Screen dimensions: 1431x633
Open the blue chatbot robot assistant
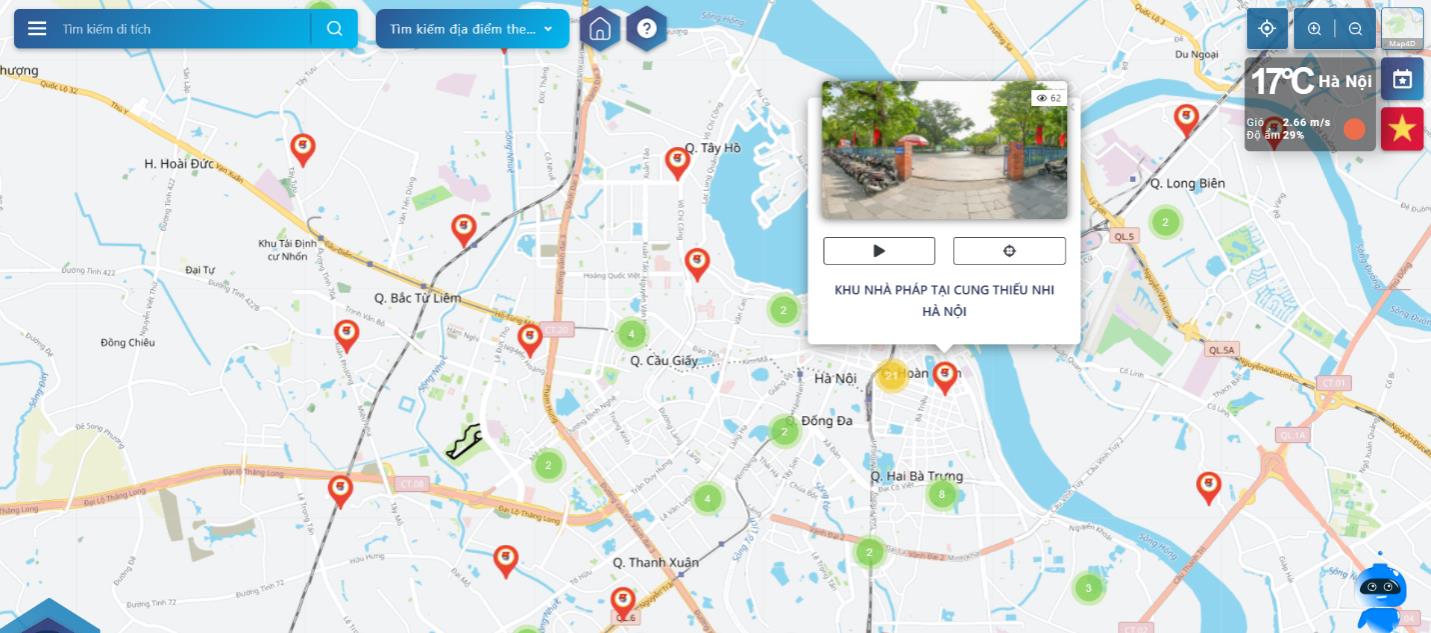coord(1381,592)
